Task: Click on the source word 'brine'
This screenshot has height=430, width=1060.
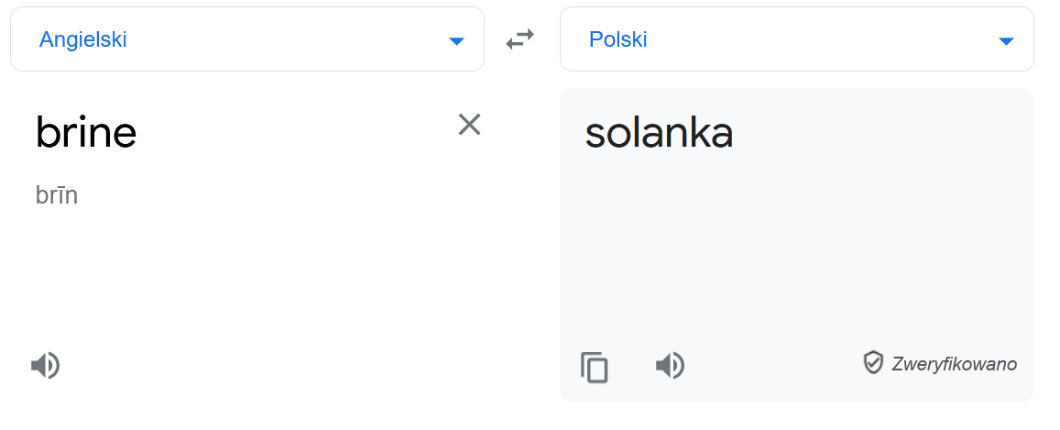Action: click(x=86, y=132)
